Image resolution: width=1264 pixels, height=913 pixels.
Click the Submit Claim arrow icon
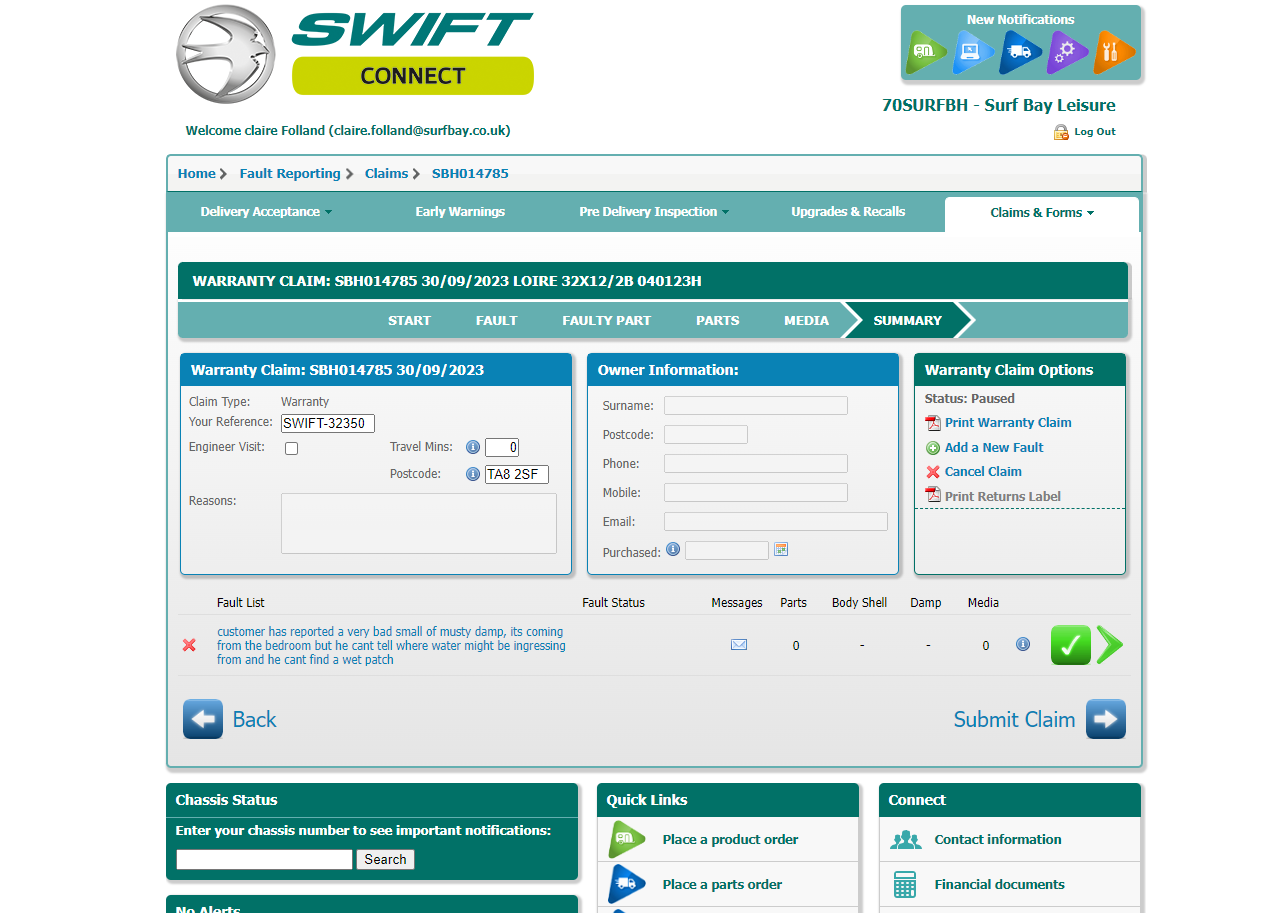pyautogui.click(x=1106, y=719)
